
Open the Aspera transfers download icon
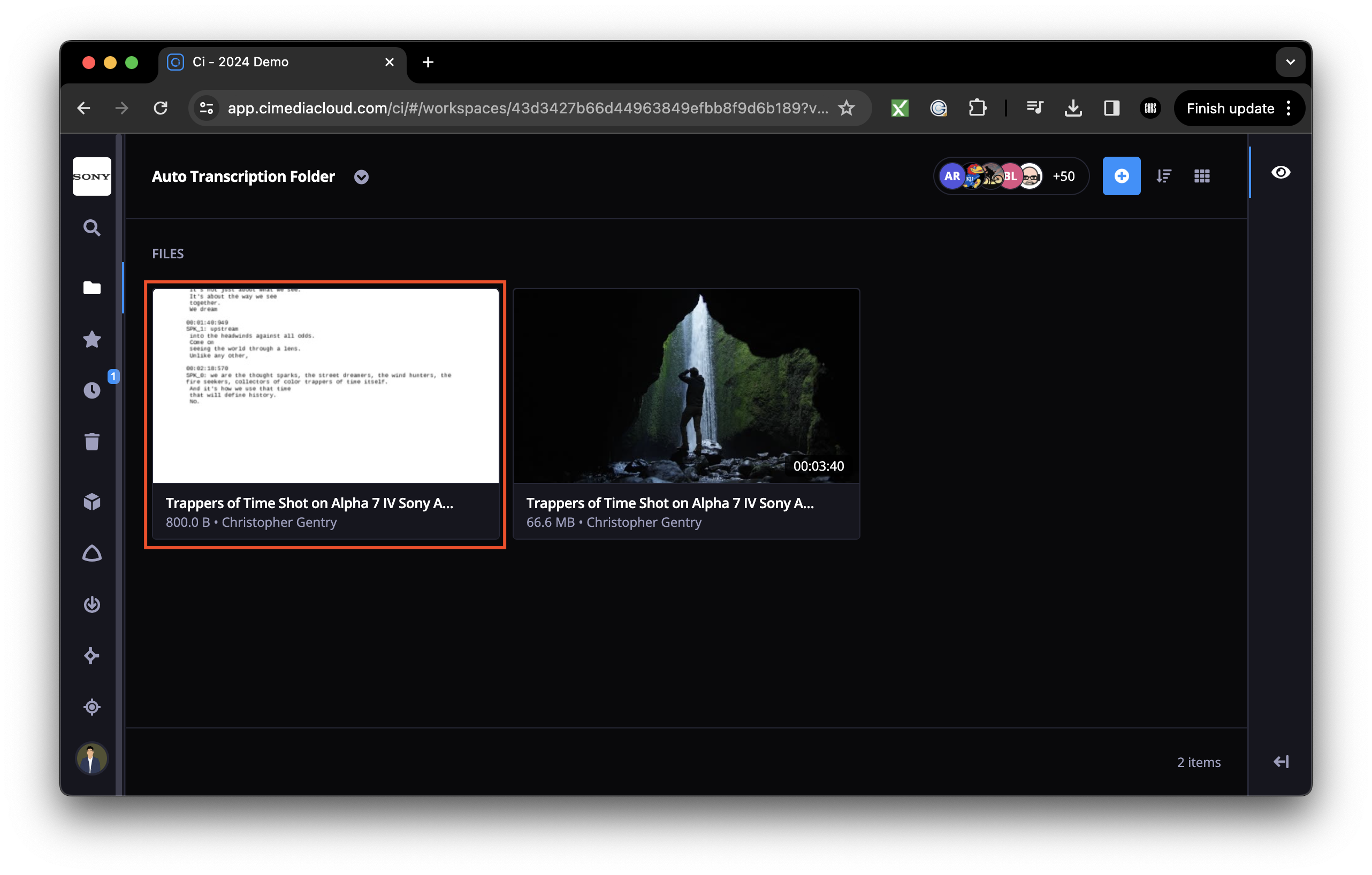91,604
